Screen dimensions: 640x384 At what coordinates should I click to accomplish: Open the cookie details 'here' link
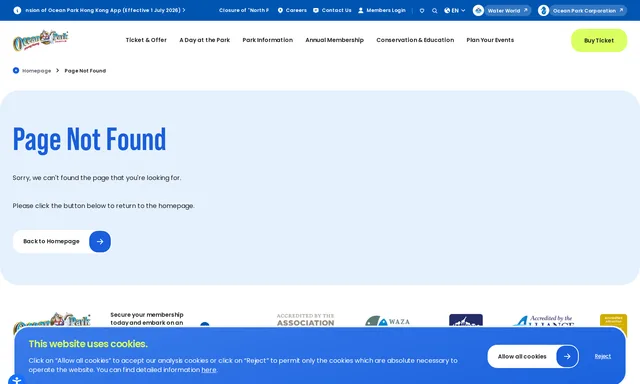[209, 370]
